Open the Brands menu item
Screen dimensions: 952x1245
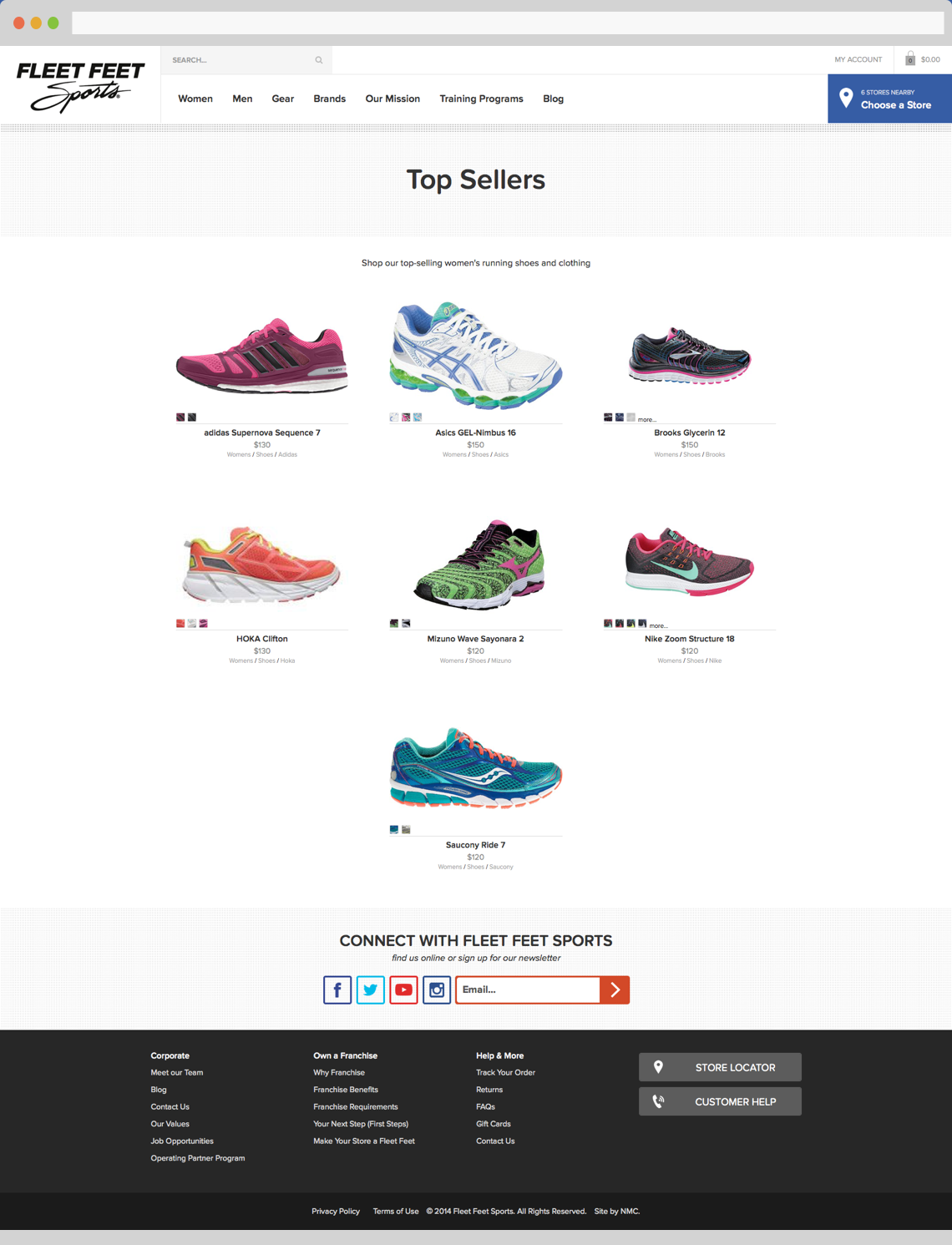point(330,99)
